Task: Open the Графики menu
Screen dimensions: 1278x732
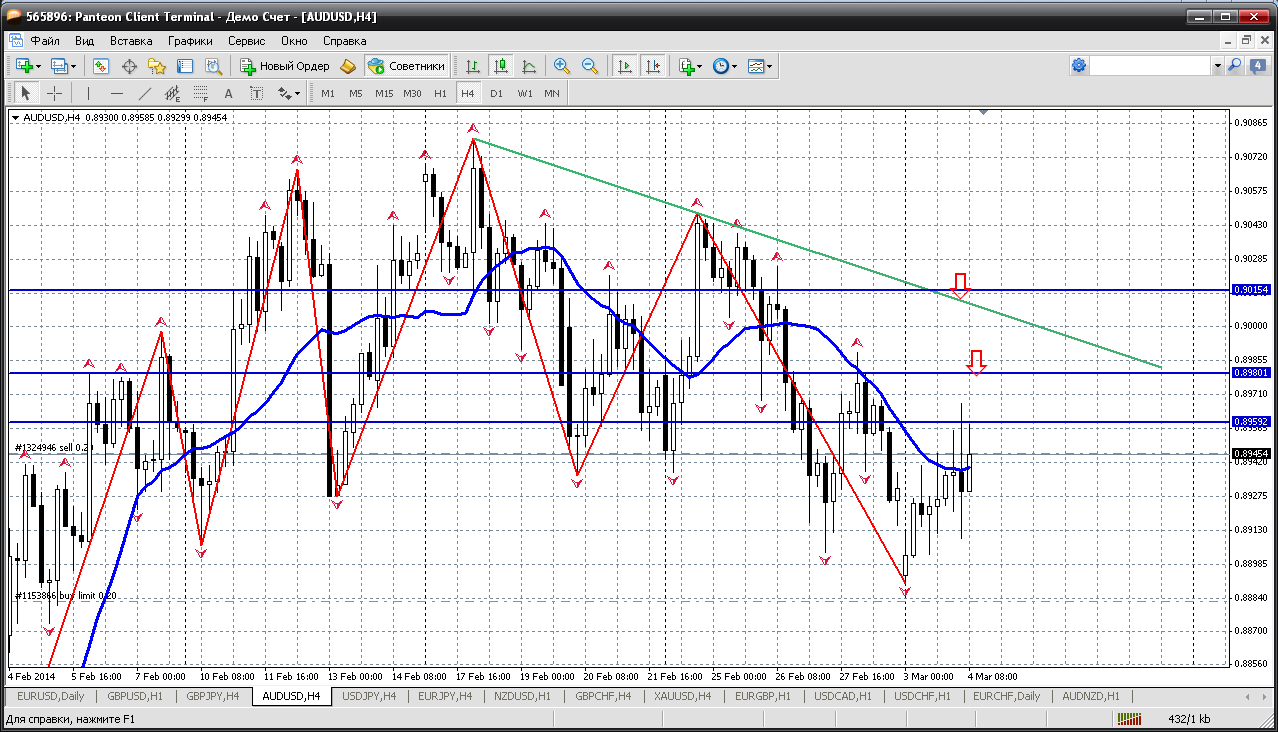Action: [x=190, y=41]
